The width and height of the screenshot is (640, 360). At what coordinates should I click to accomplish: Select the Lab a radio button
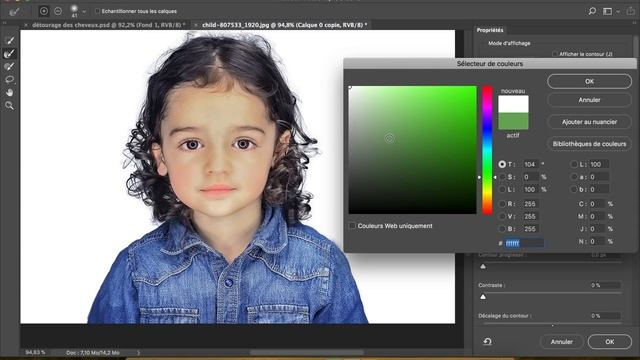[x=574, y=177]
